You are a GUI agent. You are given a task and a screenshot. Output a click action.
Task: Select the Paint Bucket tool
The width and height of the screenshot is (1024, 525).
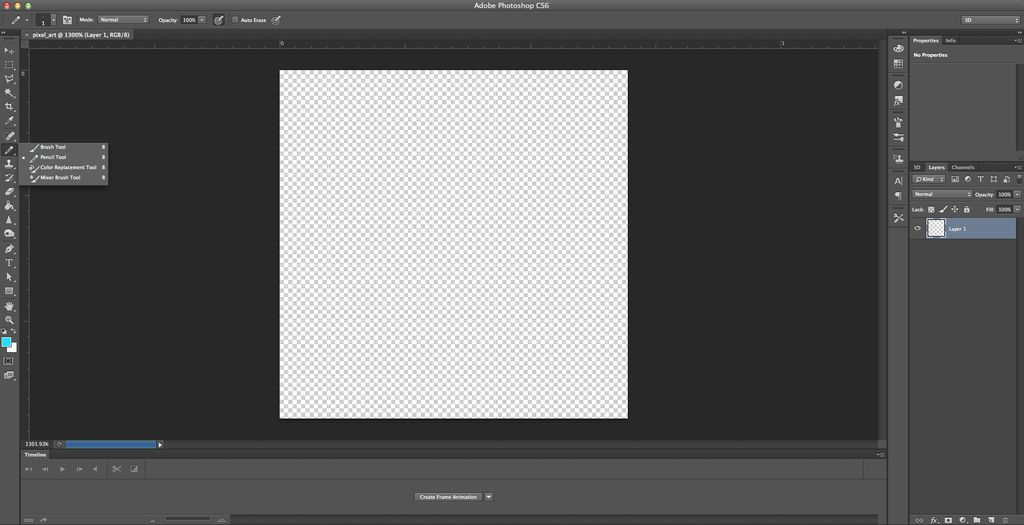tap(9, 206)
